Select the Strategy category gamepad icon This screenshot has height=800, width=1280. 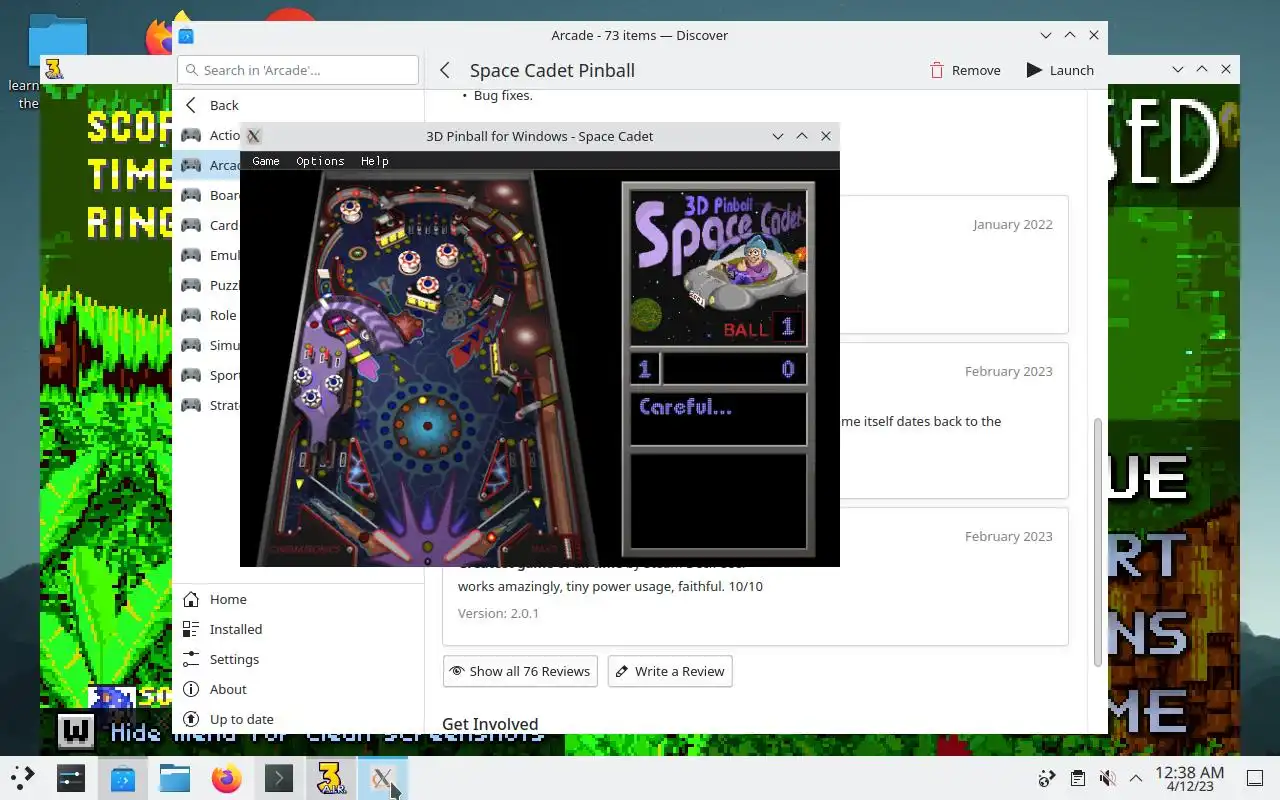pos(191,405)
